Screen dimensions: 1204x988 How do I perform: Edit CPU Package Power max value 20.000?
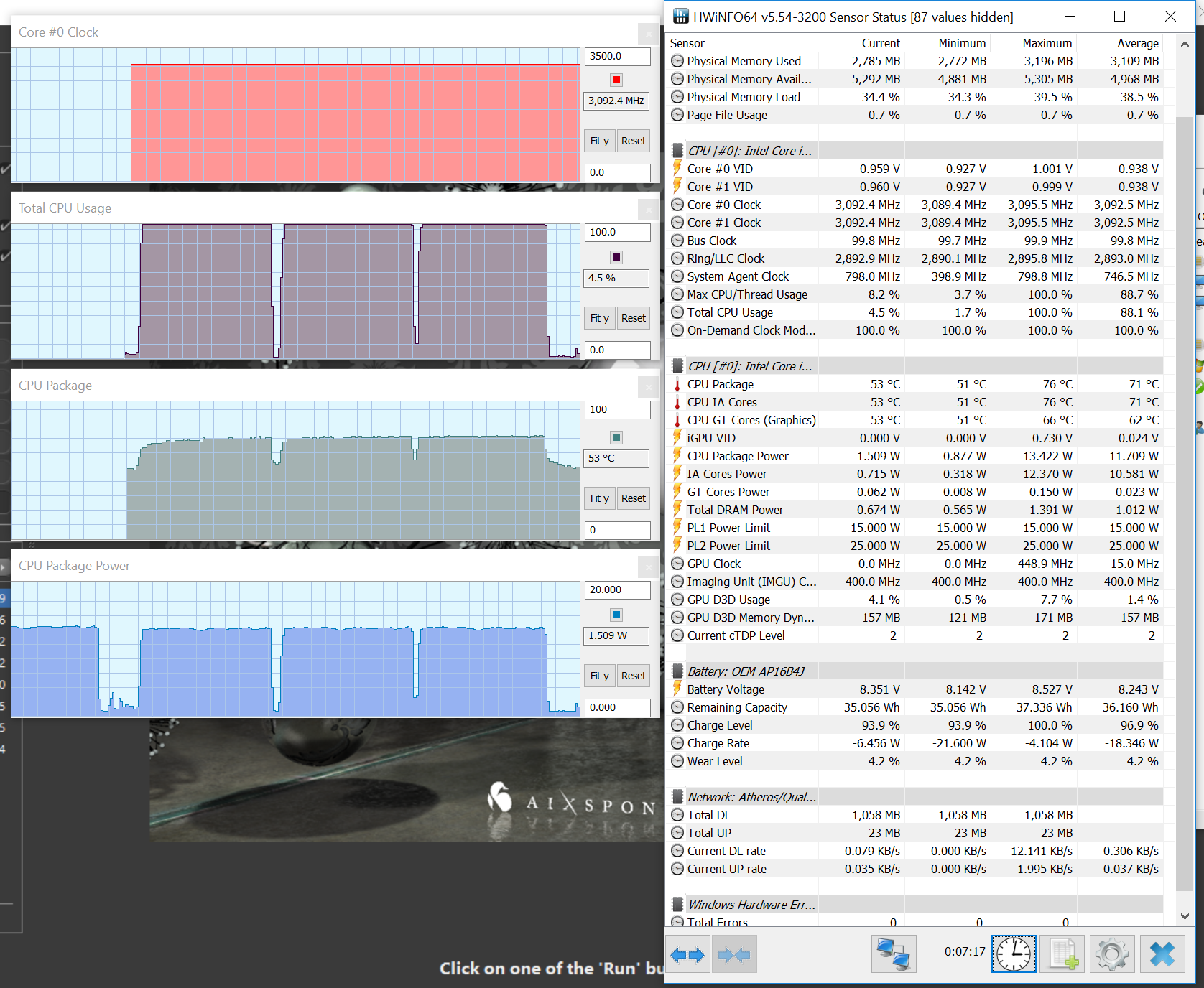[617, 589]
